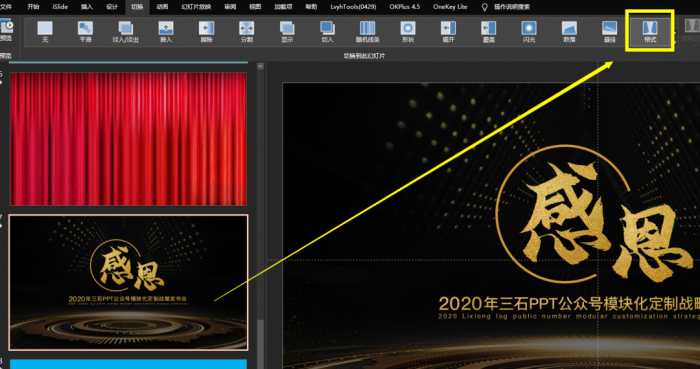Apply the 帘式 Curtains transition
Screen dimensions: 700x369
pos(650,32)
